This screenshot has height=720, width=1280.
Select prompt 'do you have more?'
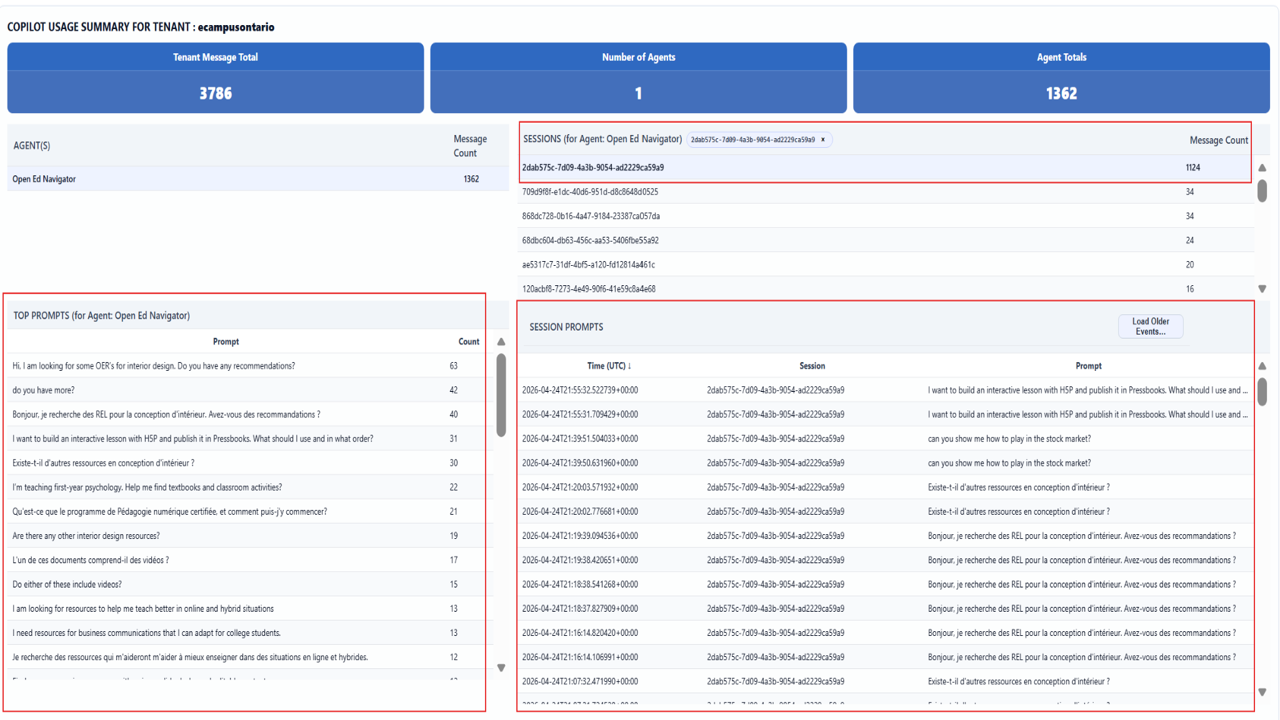click(250, 390)
